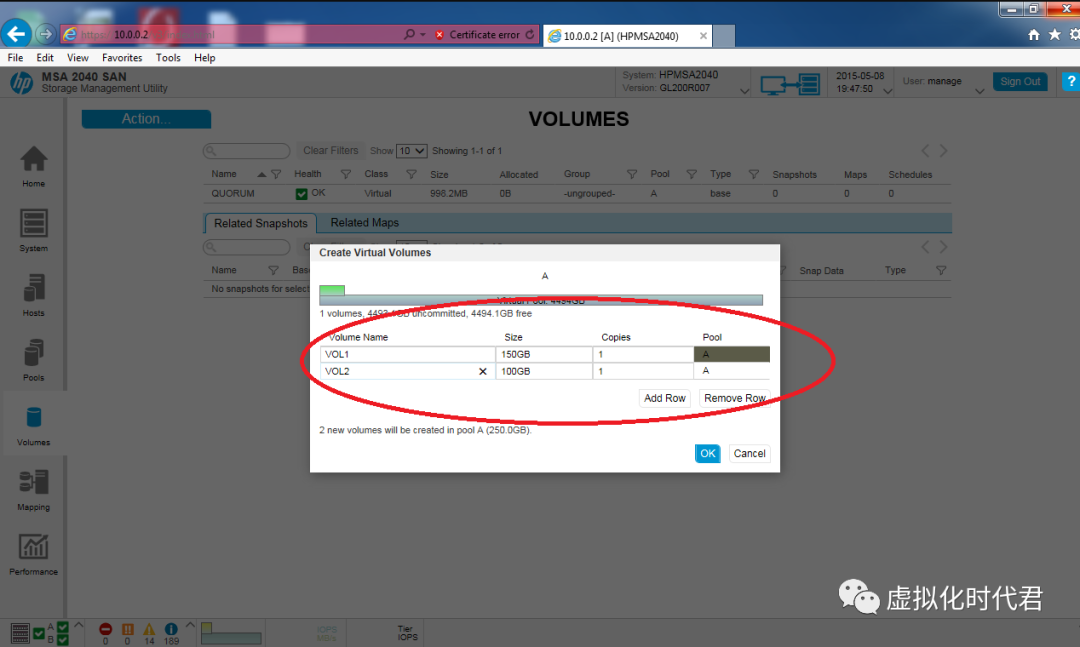Image resolution: width=1080 pixels, height=647 pixels.
Task: Click the 100GB size field
Action: [x=544, y=371]
